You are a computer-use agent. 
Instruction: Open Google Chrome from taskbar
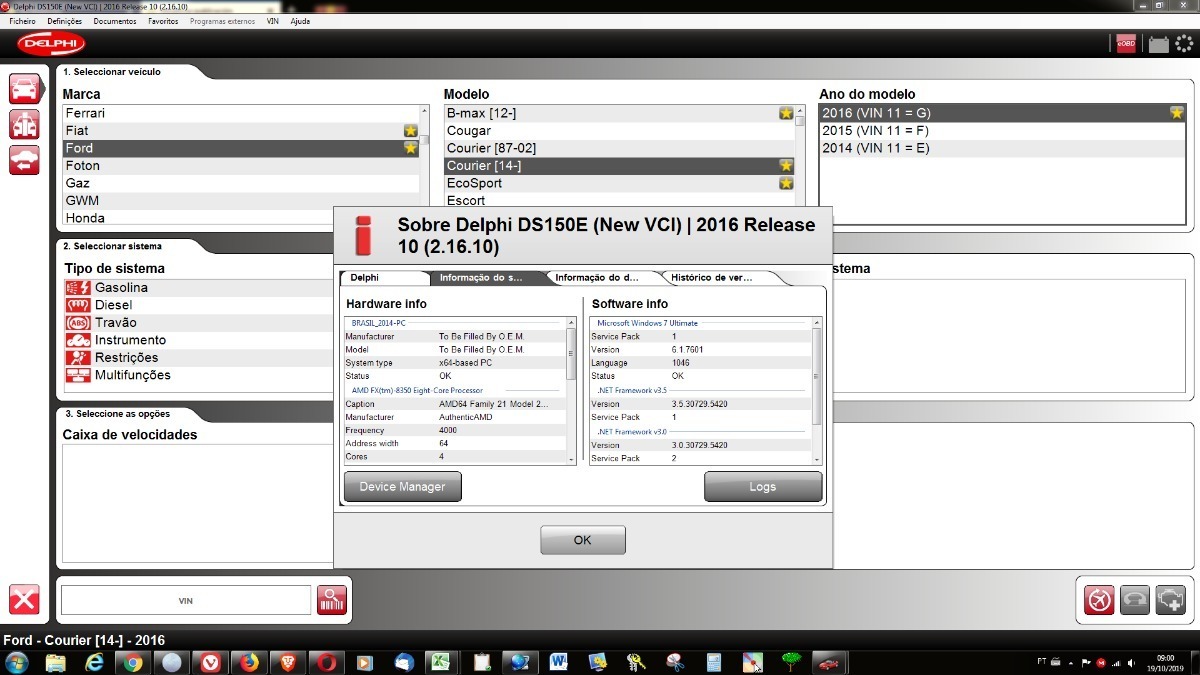(133, 662)
